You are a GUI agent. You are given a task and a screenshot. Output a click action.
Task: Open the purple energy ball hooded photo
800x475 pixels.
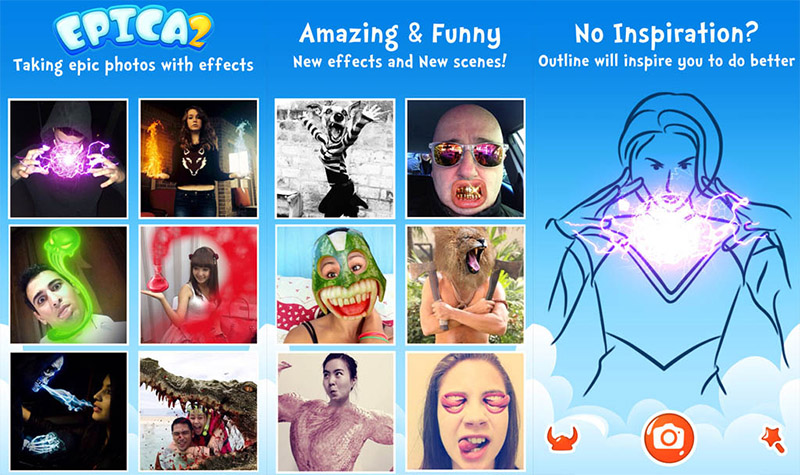pos(68,159)
